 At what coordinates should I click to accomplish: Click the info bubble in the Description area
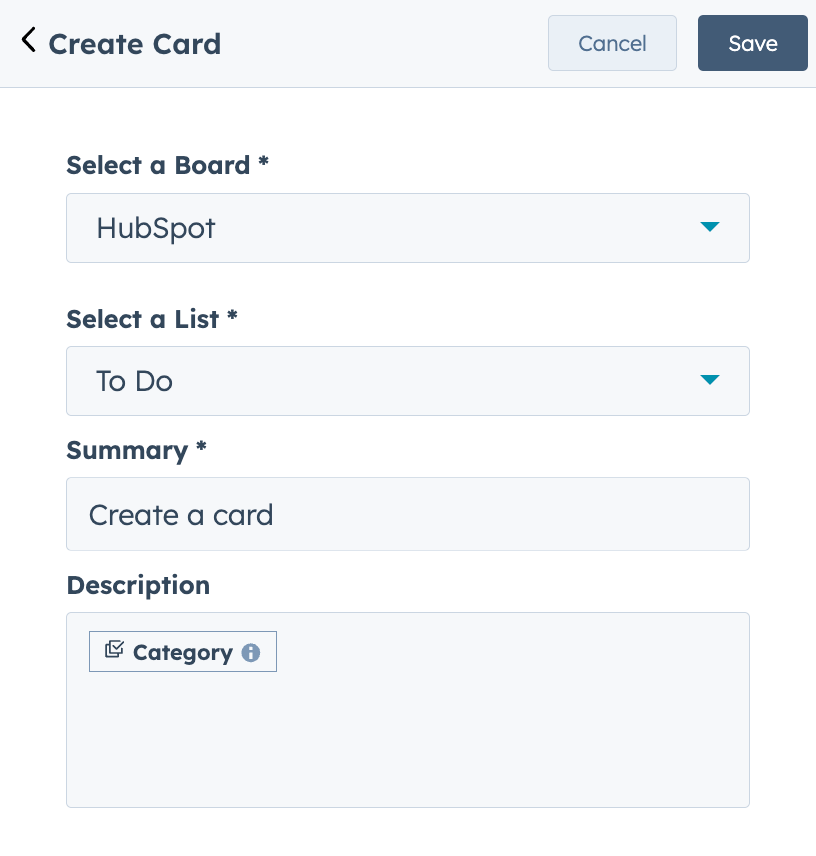(x=249, y=651)
